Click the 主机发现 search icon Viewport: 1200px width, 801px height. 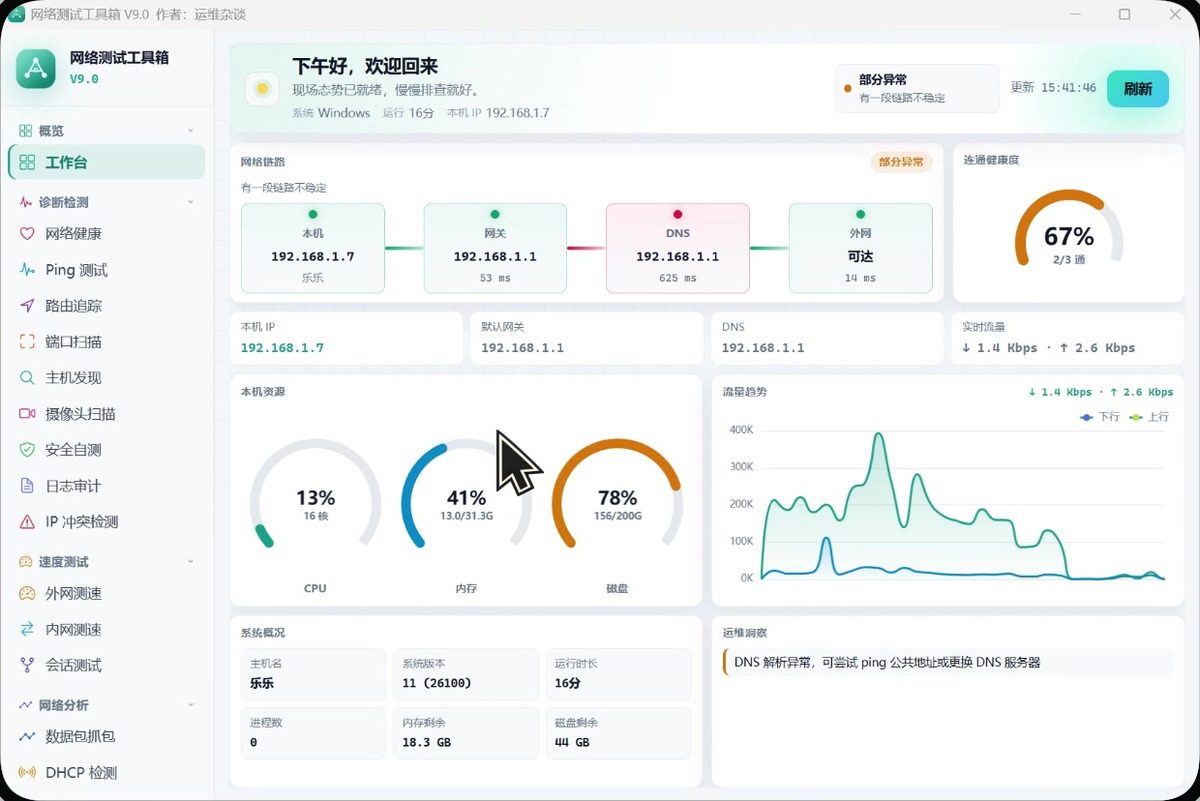tap(27, 378)
